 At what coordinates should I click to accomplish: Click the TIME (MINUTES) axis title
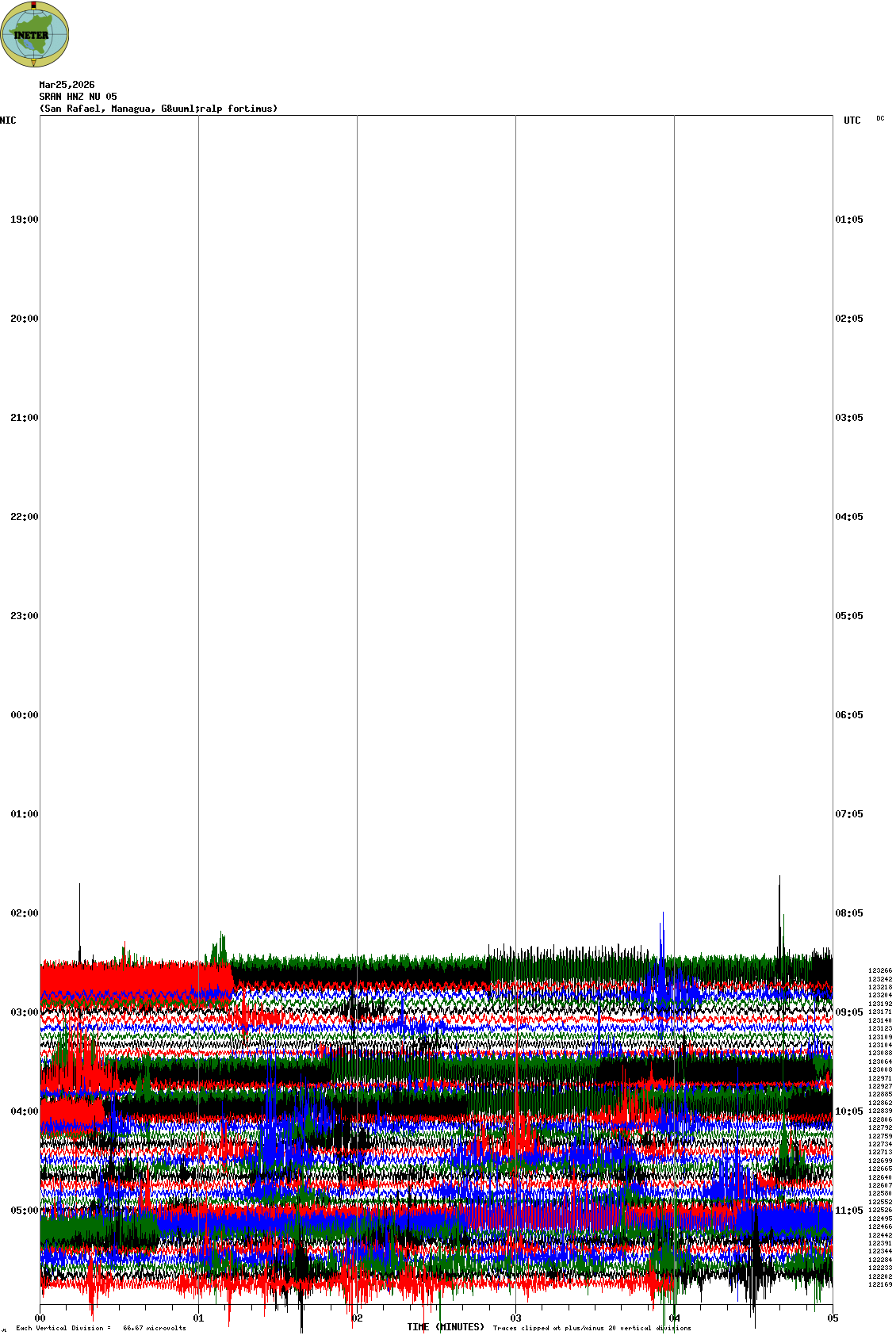[445, 1327]
